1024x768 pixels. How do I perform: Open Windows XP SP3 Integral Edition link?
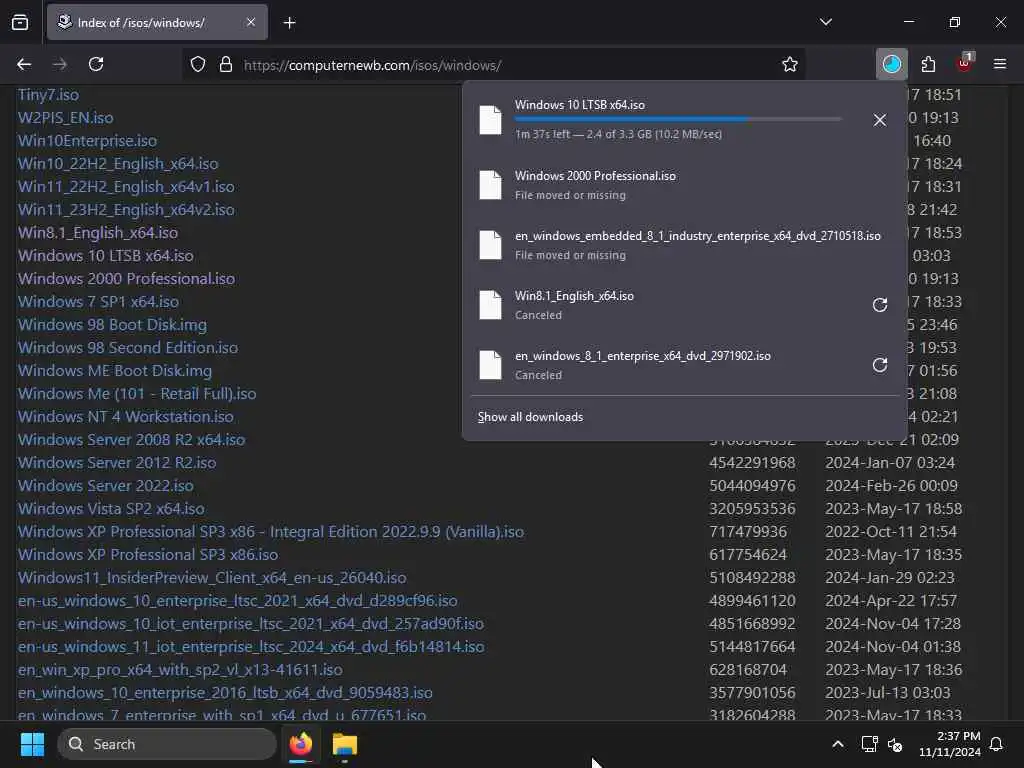270,532
